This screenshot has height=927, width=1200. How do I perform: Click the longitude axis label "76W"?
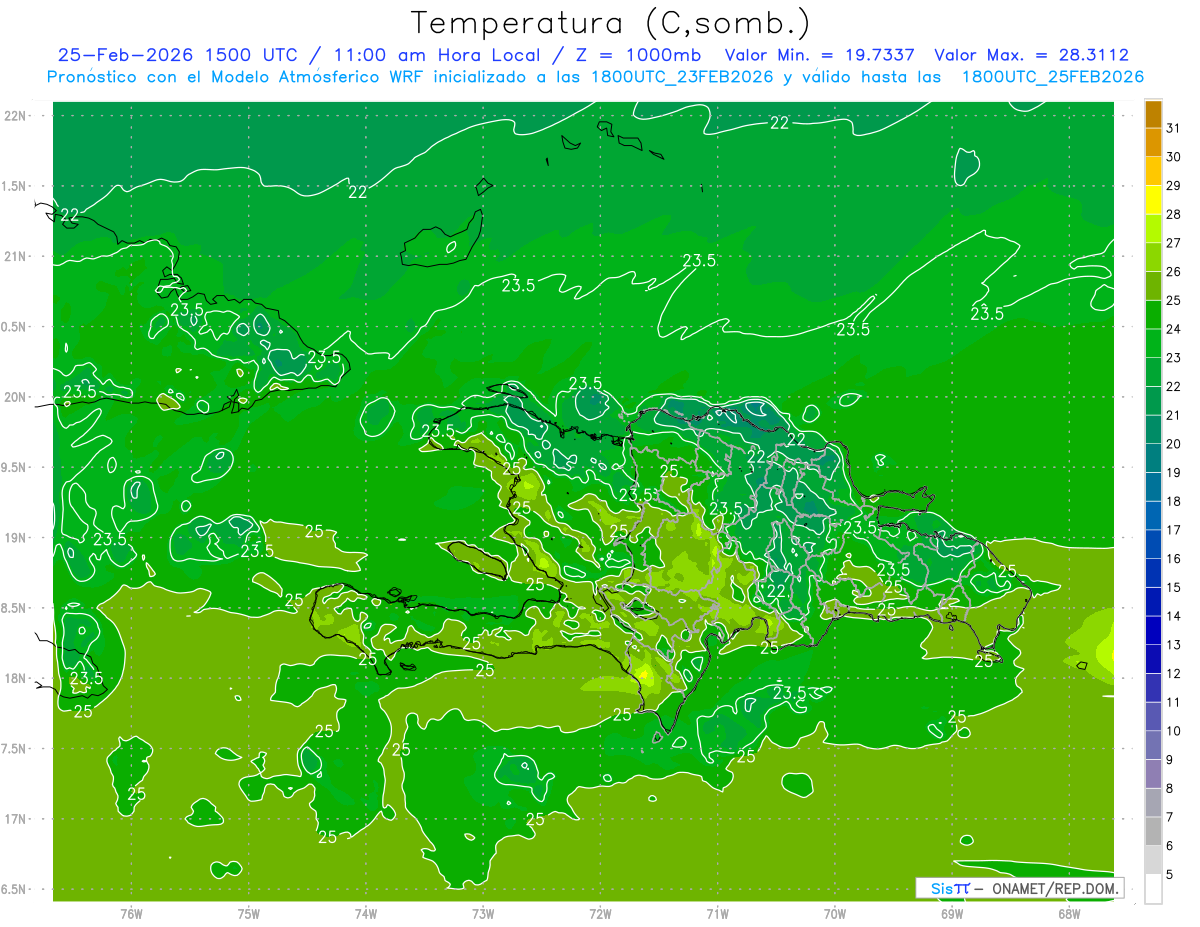pos(131,913)
